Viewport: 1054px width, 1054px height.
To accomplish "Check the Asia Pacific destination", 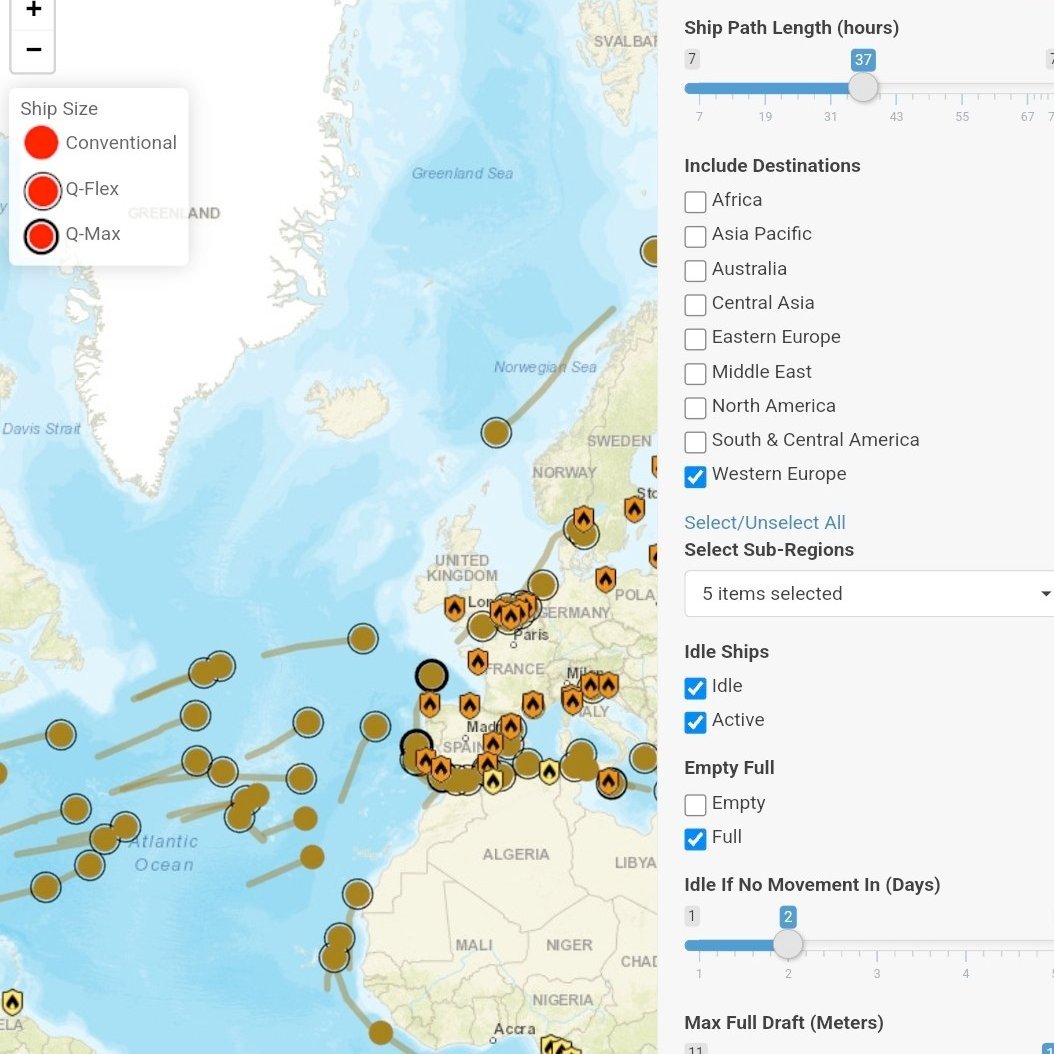I will 695,236.
